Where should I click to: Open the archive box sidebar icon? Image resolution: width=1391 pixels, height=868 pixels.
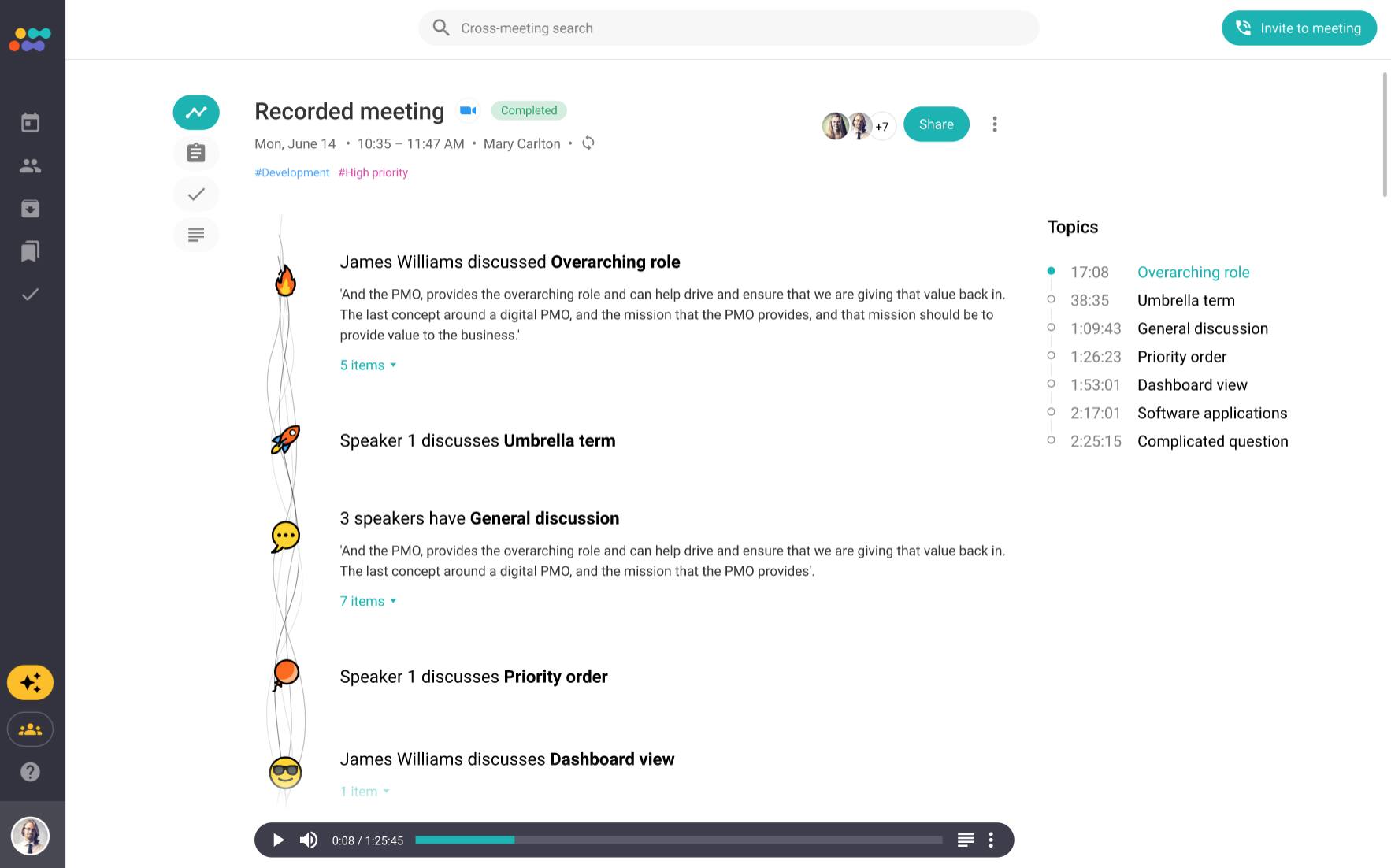(x=30, y=209)
